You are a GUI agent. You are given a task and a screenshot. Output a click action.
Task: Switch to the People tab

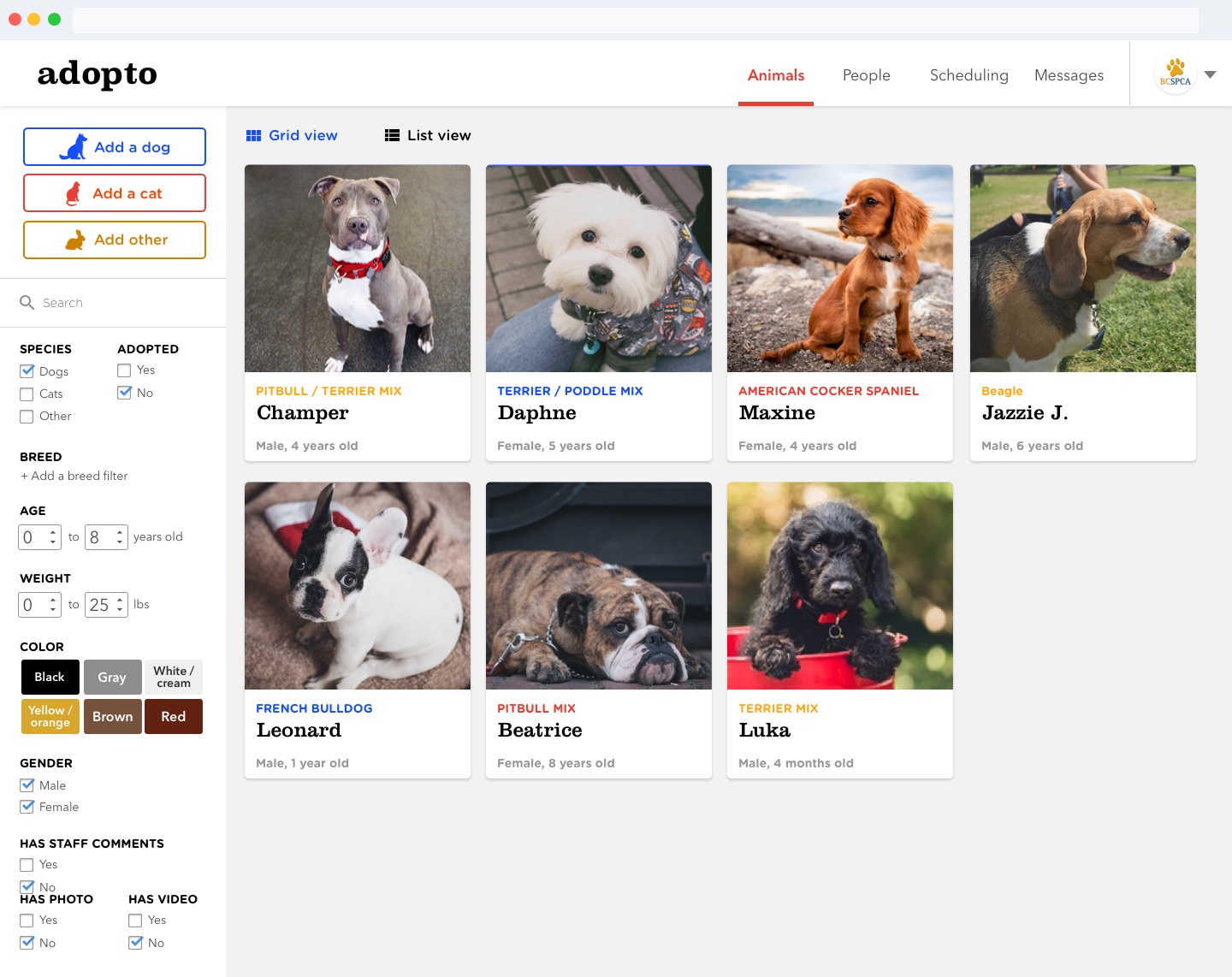pos(866,75)
